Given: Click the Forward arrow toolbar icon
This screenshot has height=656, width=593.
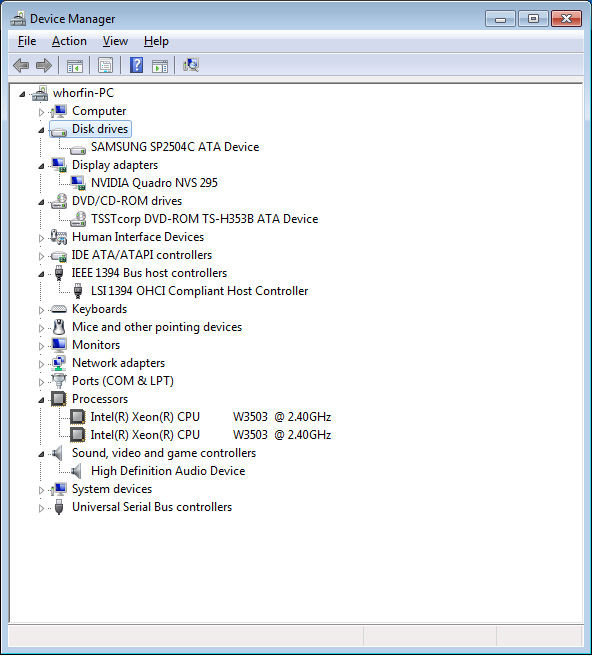Looking at the screenshot, I should pos(44,66).
